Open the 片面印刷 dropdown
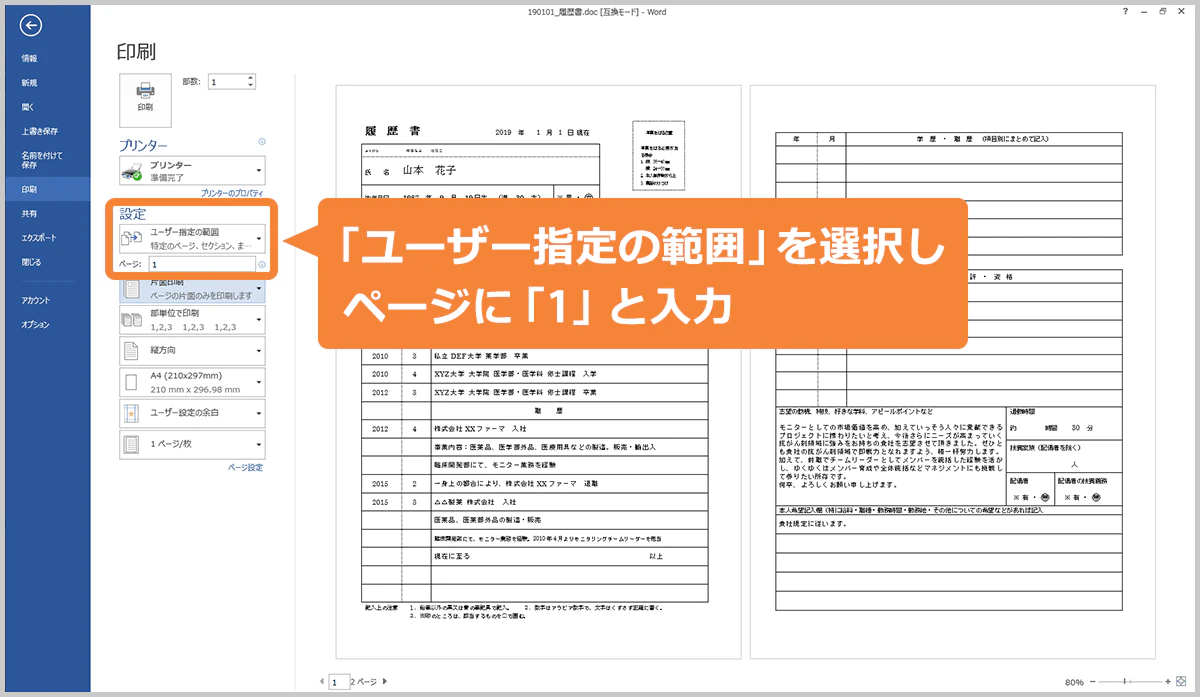The height and width of the screenshot is (697, 1200). (x=192, y=289)
